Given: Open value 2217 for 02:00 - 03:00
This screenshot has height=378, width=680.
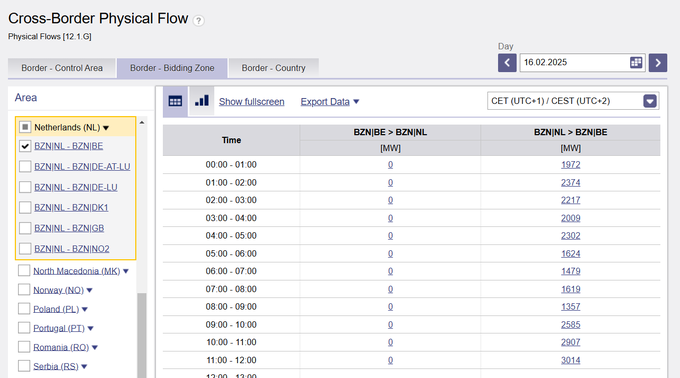Looking at the screenshot, I should point(570,200).
